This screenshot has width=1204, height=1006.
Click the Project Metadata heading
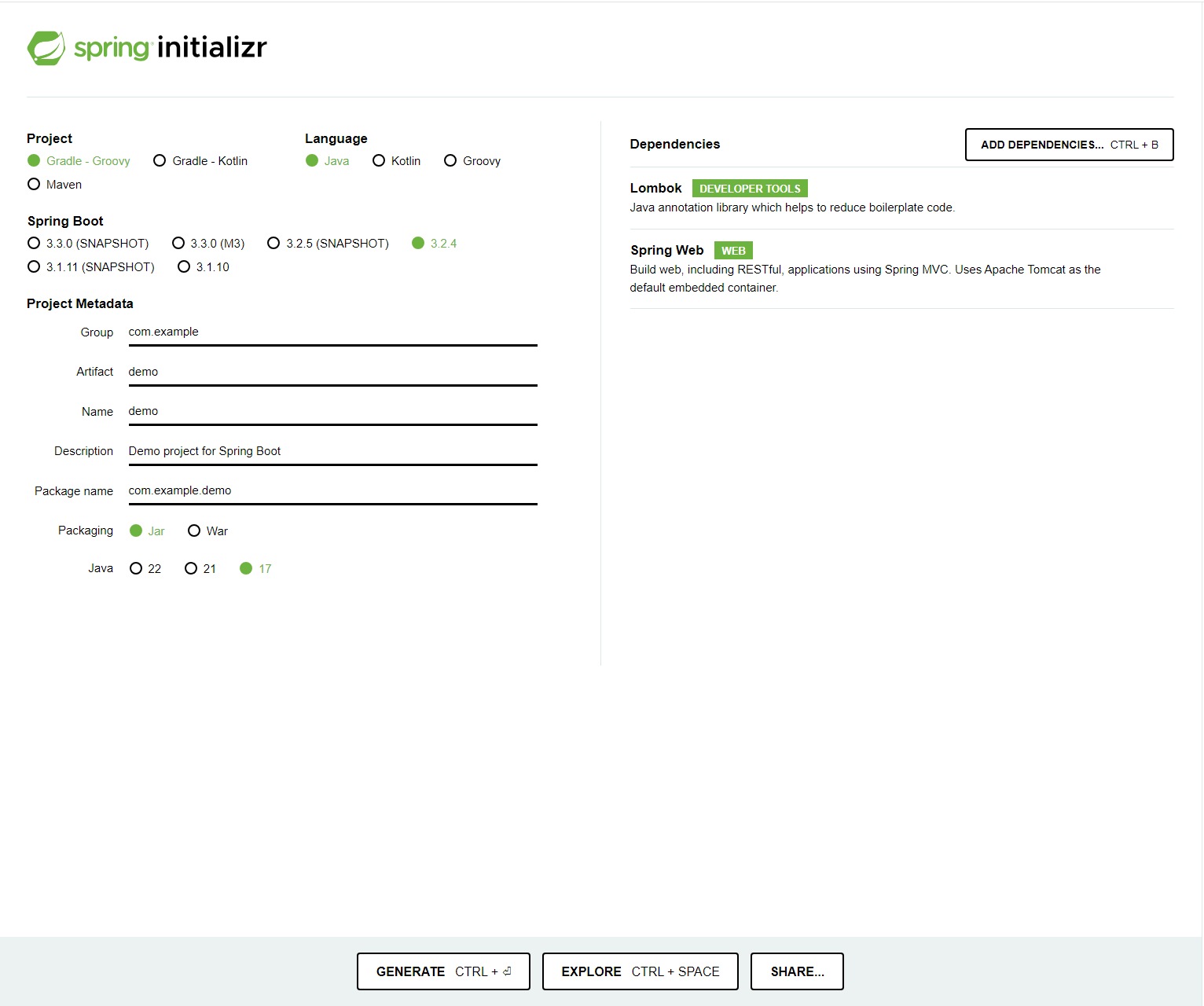80,303
